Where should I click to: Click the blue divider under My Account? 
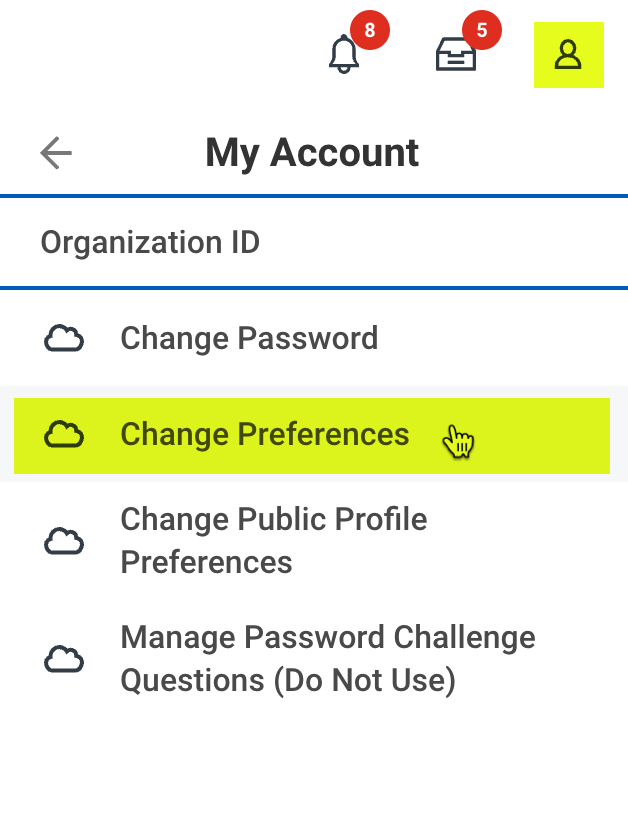click(314, 196)
